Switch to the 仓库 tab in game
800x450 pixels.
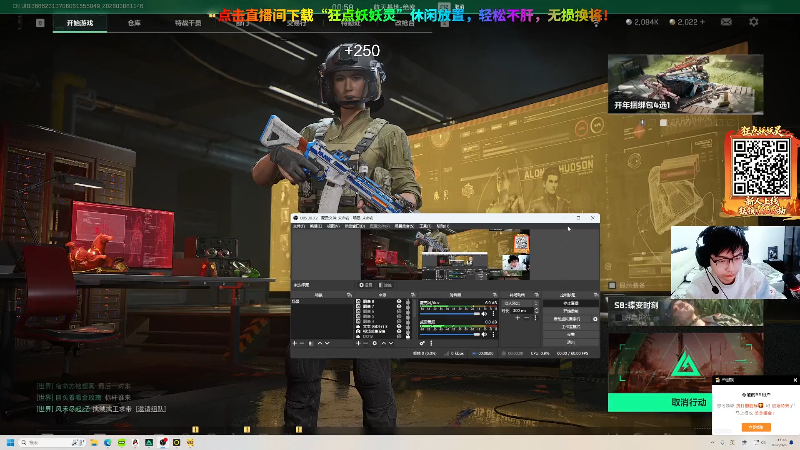[x=134, y=23]
